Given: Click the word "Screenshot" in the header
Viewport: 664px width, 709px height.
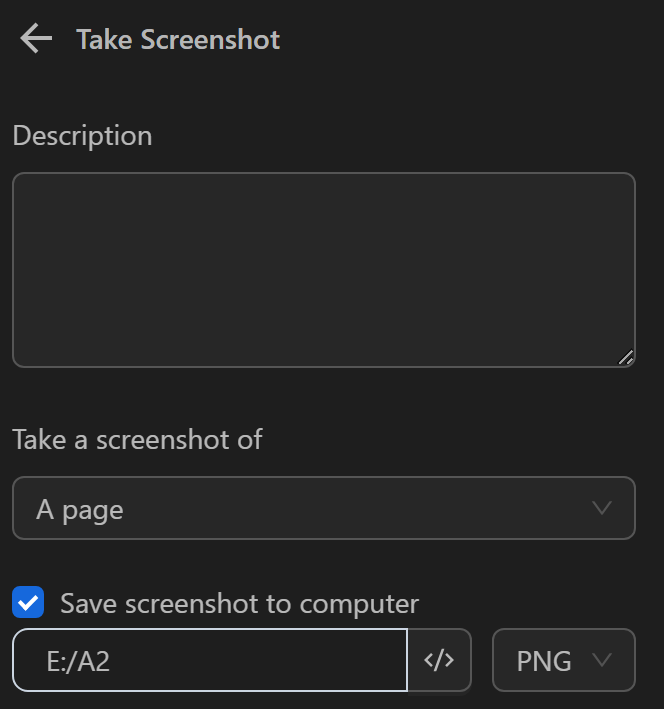Looking at the screenshot, I should pyautogui.click(x=210, y=40).
